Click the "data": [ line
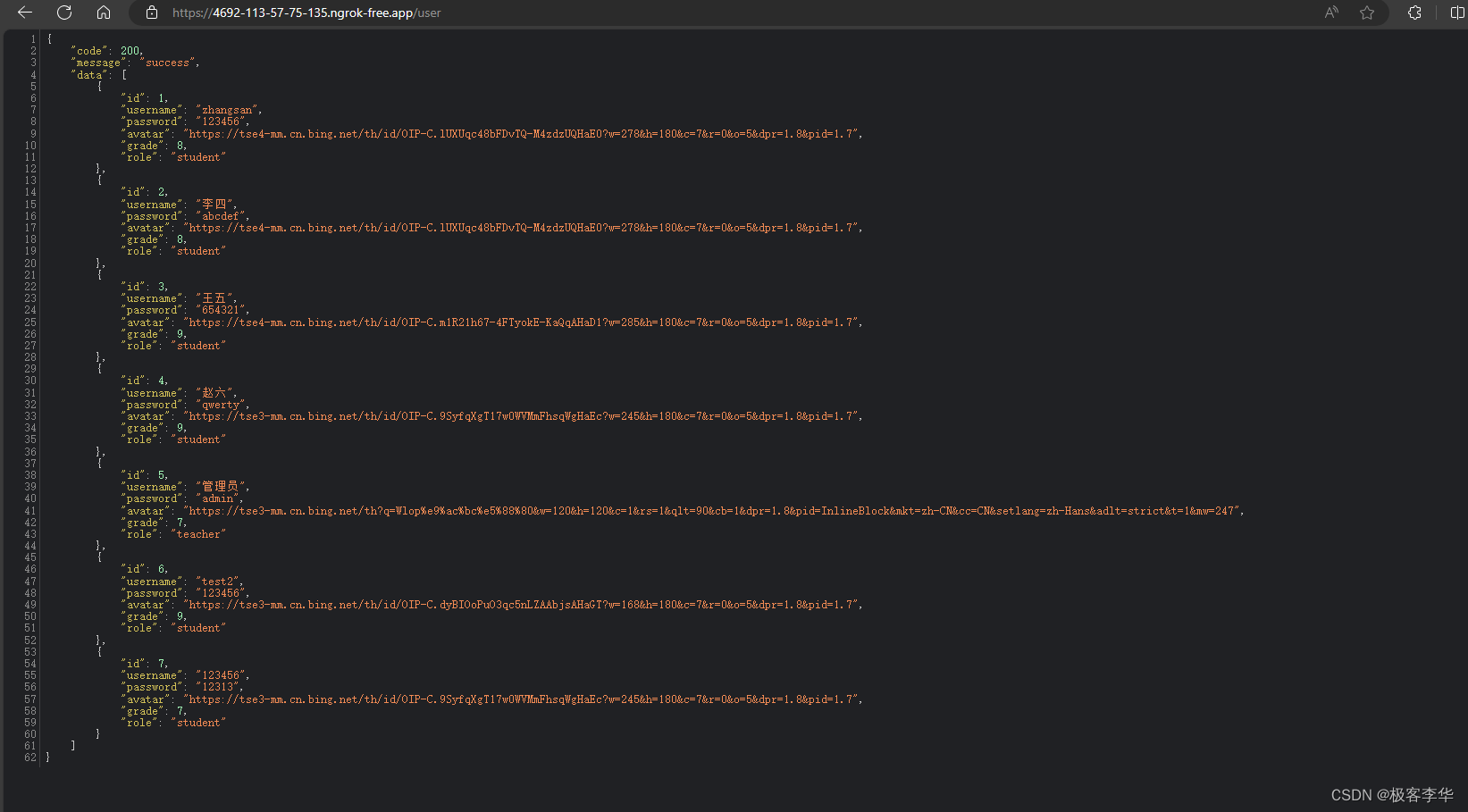 (98, 75)
